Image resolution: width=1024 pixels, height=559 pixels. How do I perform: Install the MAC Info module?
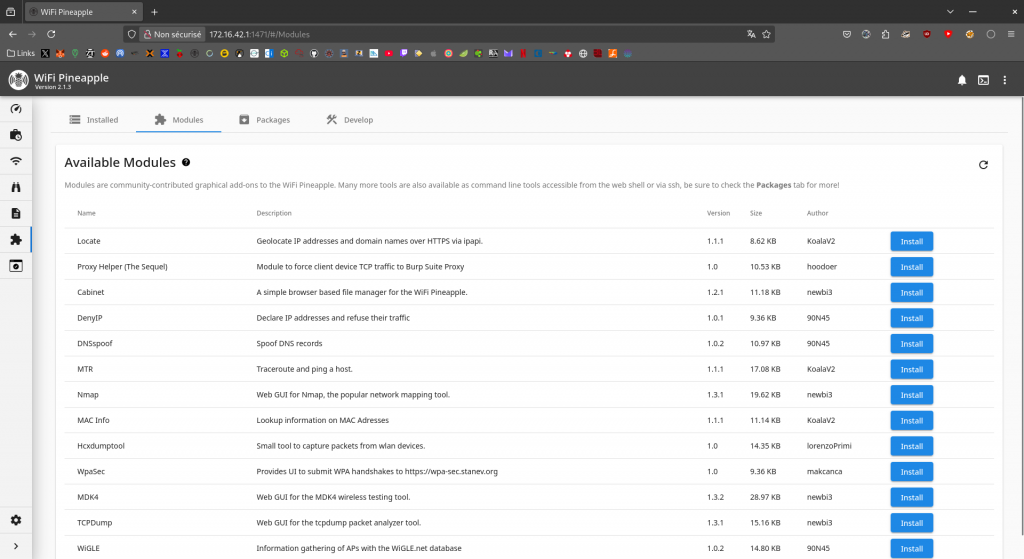(x=912, y=421)
